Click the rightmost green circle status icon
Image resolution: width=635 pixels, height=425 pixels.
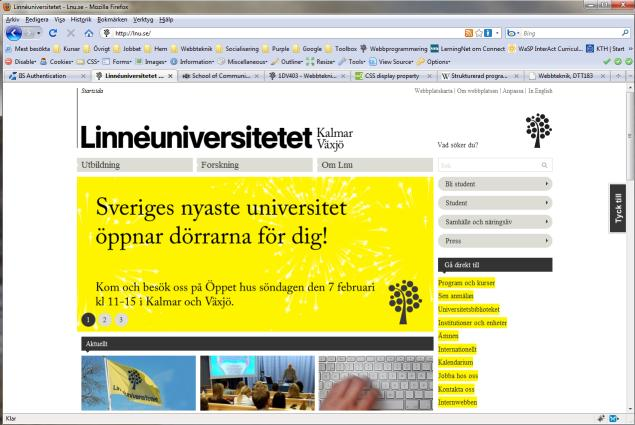pyautogui.click(x=629, y=62)
